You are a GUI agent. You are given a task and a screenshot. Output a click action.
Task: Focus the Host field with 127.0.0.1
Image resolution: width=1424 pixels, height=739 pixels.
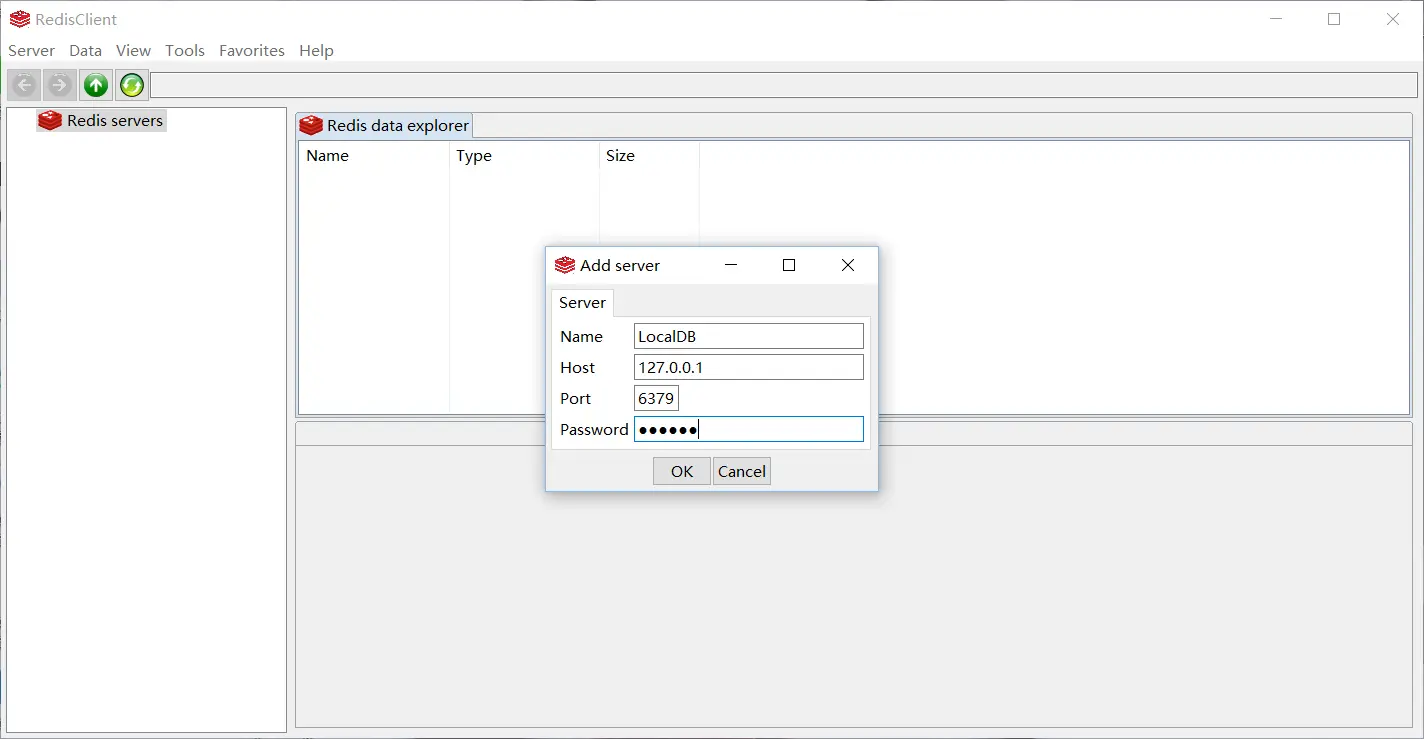click(749, 367)
